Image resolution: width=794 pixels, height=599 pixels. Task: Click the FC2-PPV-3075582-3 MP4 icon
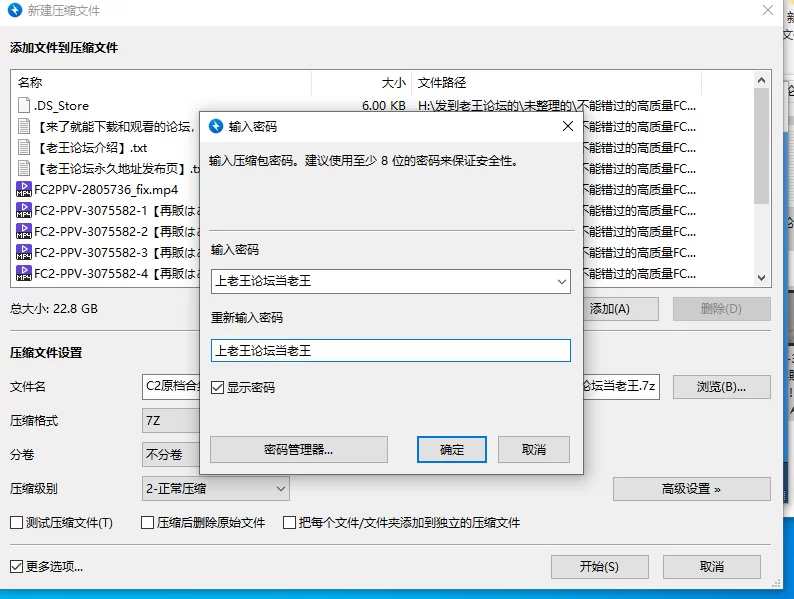point(24,252)
